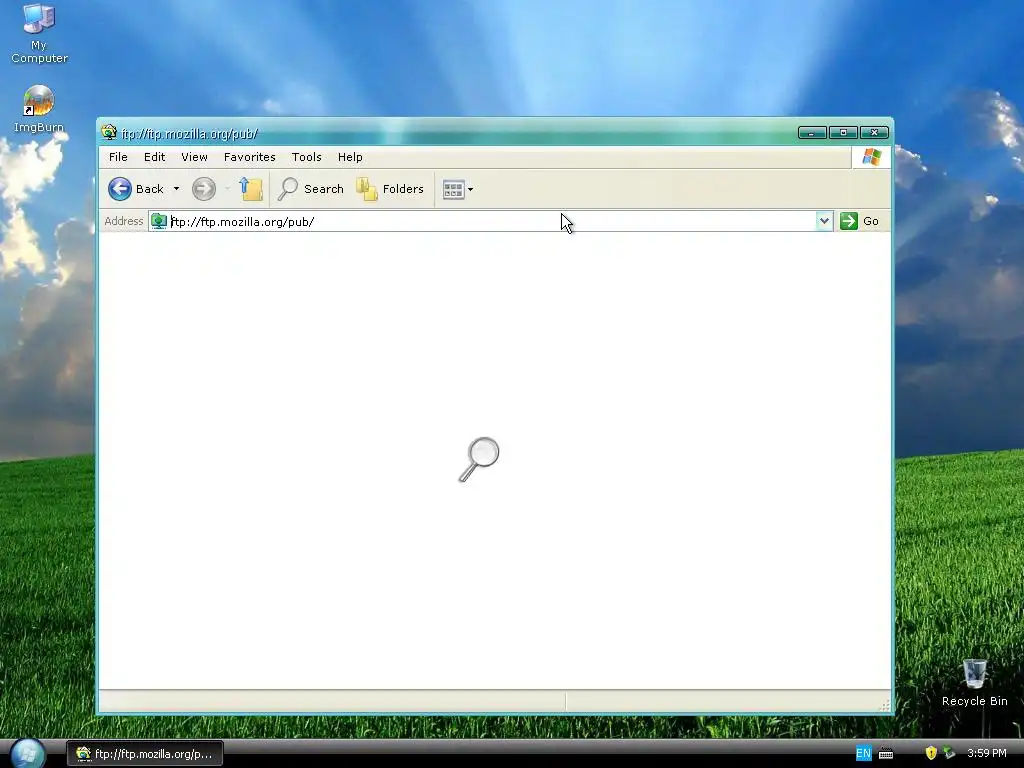Viewport: 1024px width, 768px height.
Task: Click the network connection tray icon
Action: (949, 753)
